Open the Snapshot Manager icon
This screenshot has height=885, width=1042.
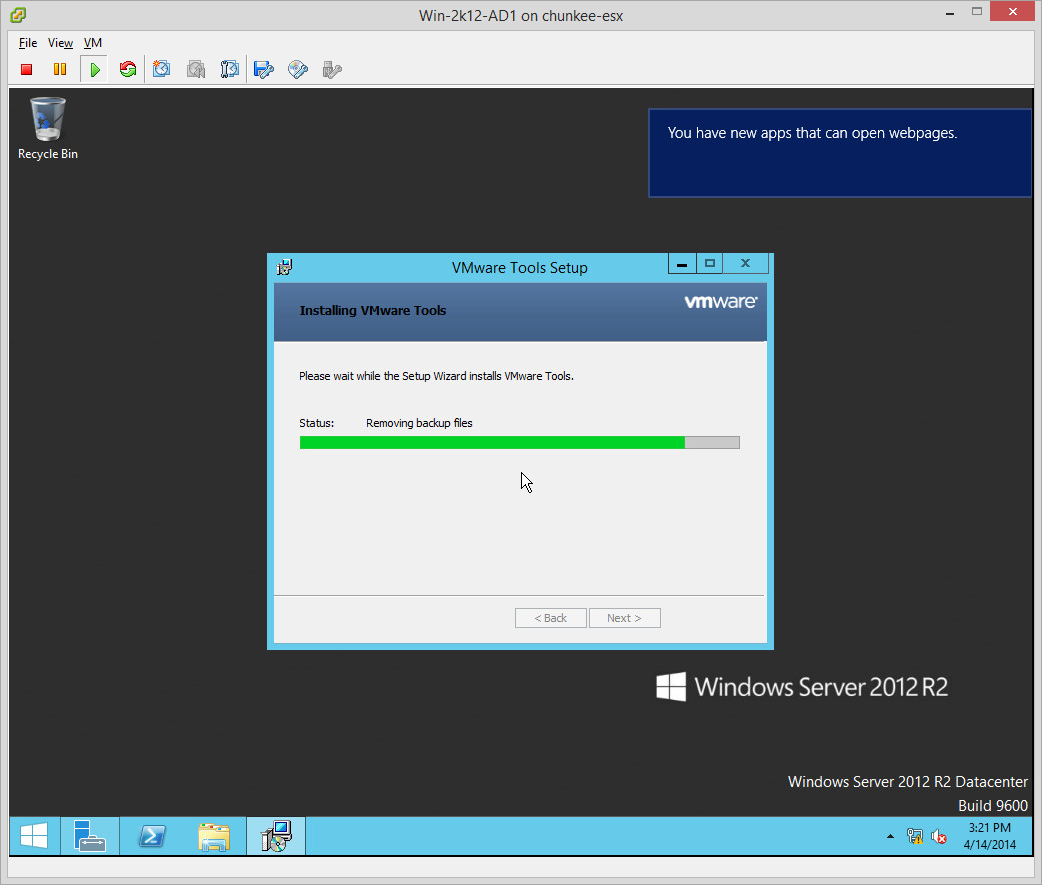[x=230, y=69]
